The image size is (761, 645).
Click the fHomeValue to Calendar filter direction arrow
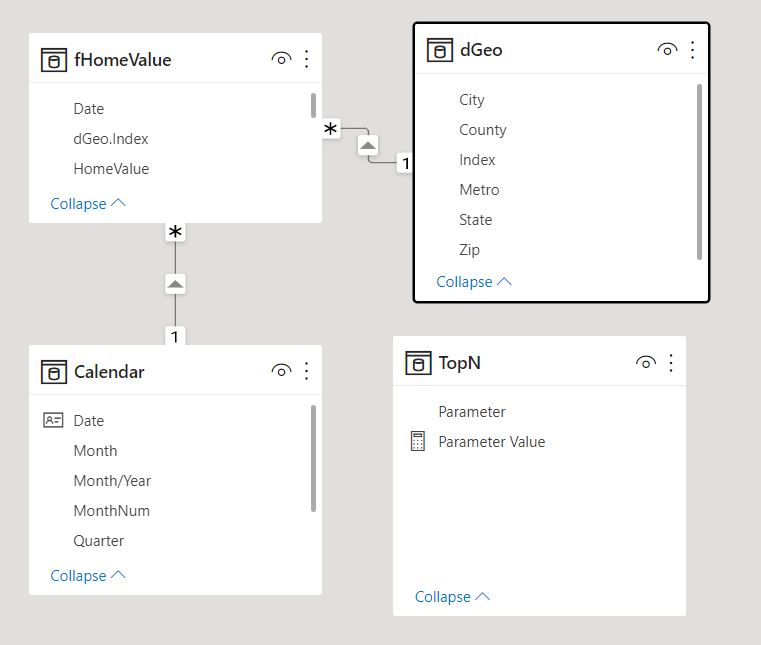tap(175, 285)
